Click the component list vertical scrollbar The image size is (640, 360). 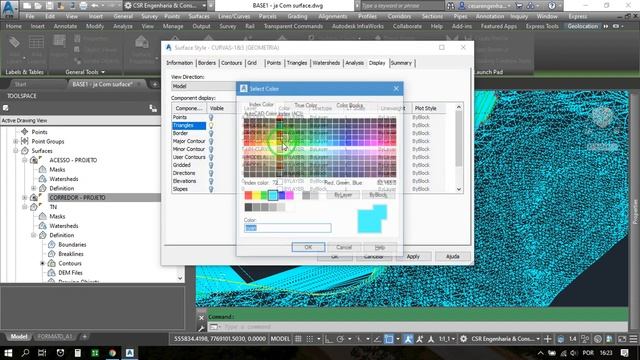point(459,148)
